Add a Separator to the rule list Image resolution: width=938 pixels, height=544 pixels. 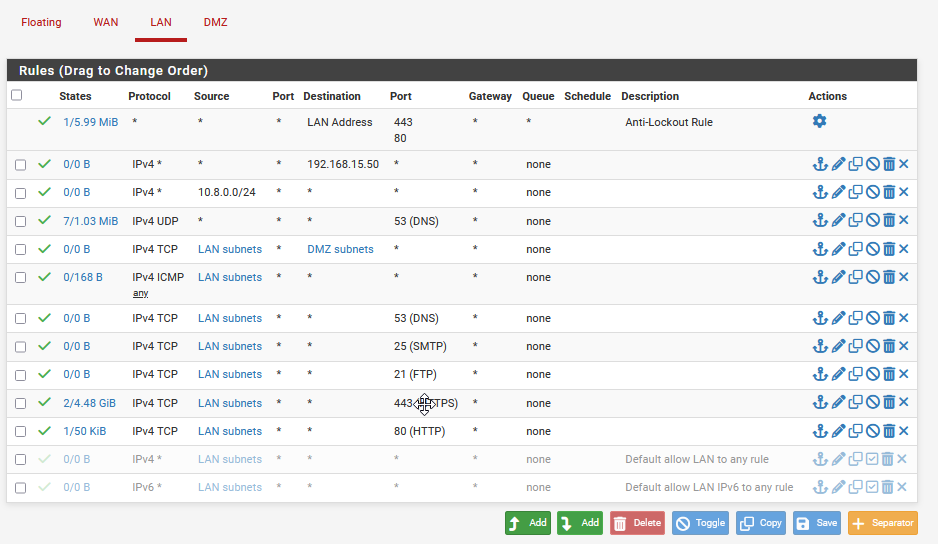(x=882, y=523)
